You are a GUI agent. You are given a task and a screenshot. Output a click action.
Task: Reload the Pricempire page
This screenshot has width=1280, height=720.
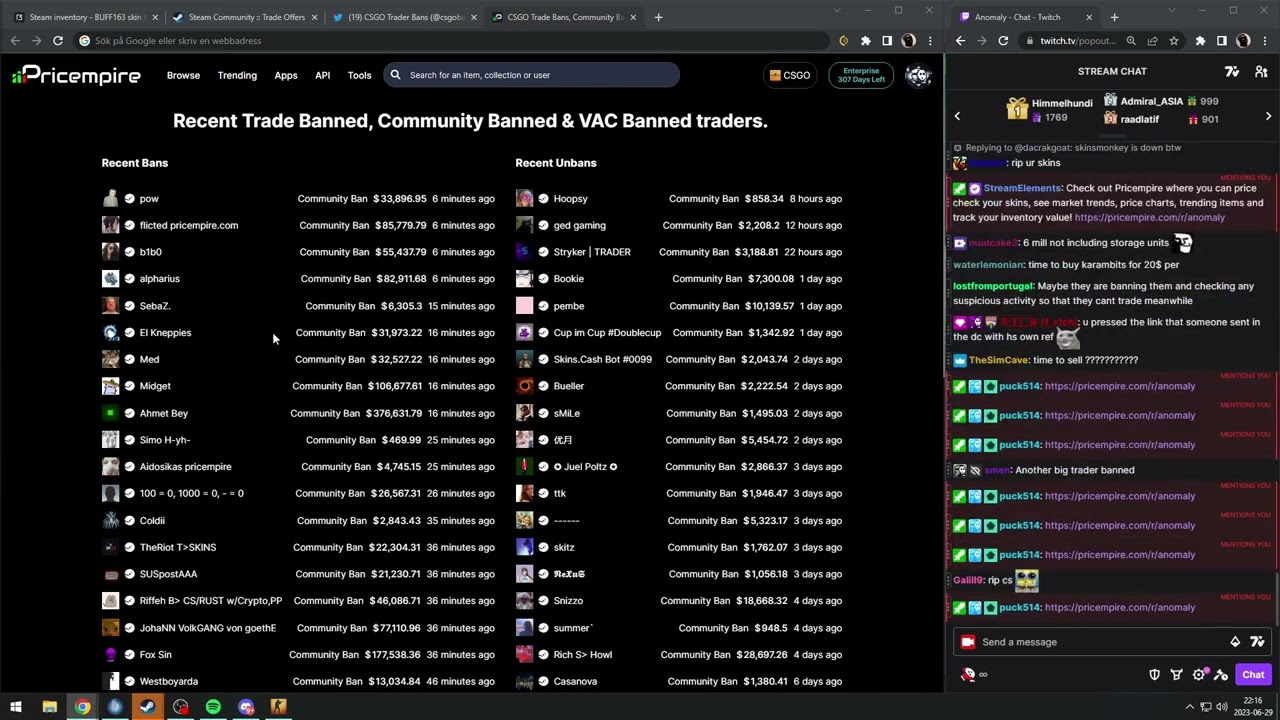point(58,41)
